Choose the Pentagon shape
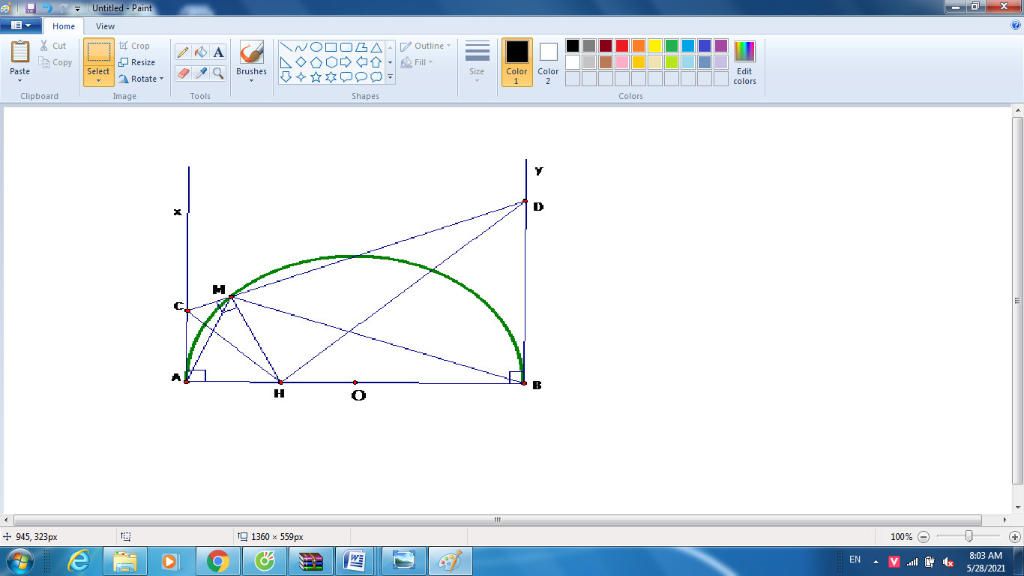This screenshot has height=576, width=1024. [315, 62]
